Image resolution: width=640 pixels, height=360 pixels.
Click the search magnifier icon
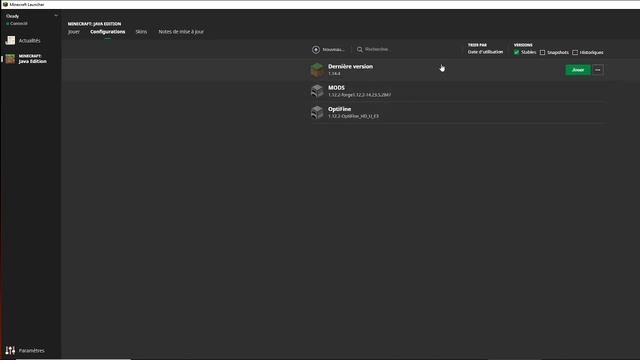pyautogui.click(x=360, y=49)
